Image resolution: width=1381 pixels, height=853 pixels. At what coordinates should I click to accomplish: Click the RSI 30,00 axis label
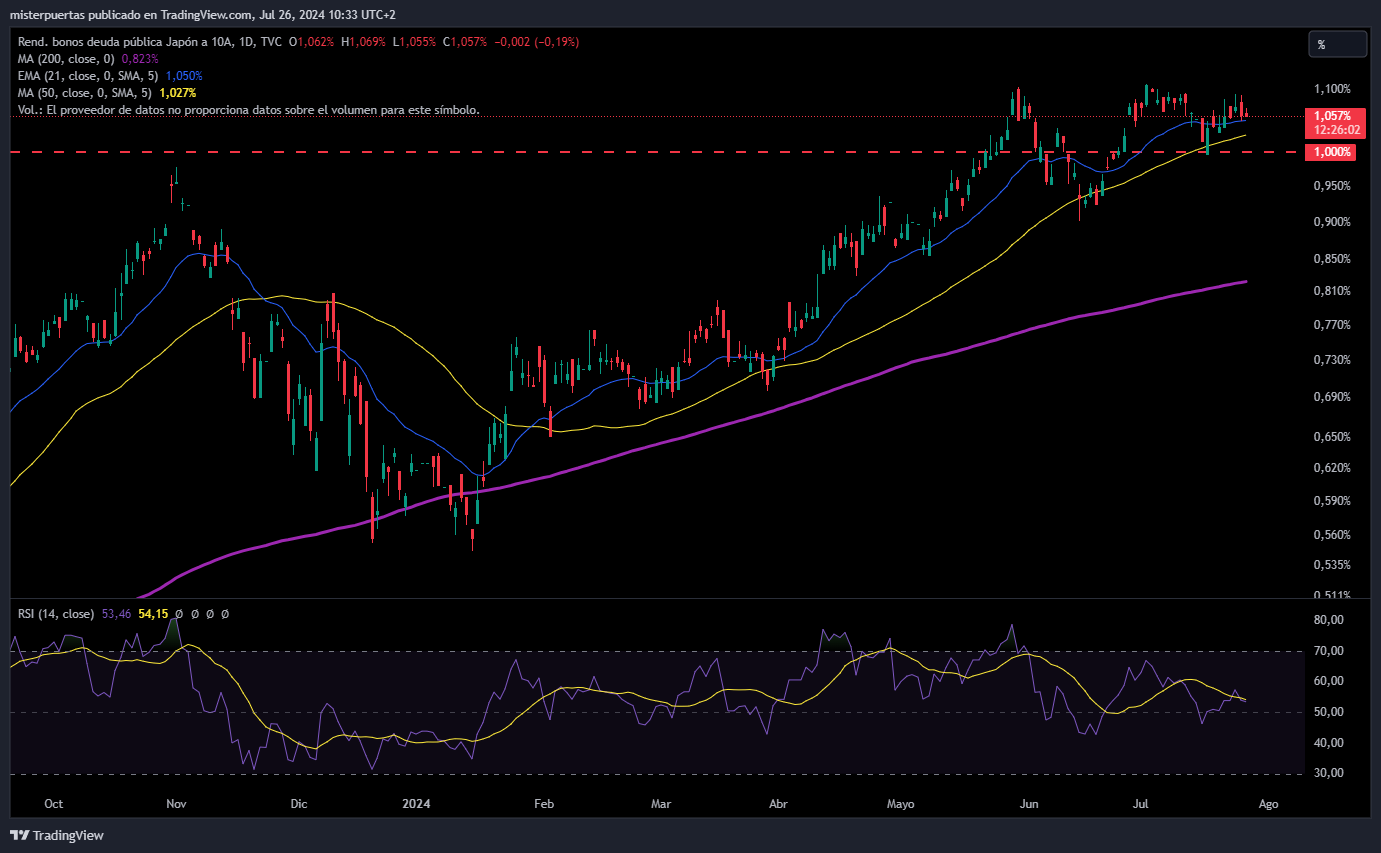[x=1329, y=773]
